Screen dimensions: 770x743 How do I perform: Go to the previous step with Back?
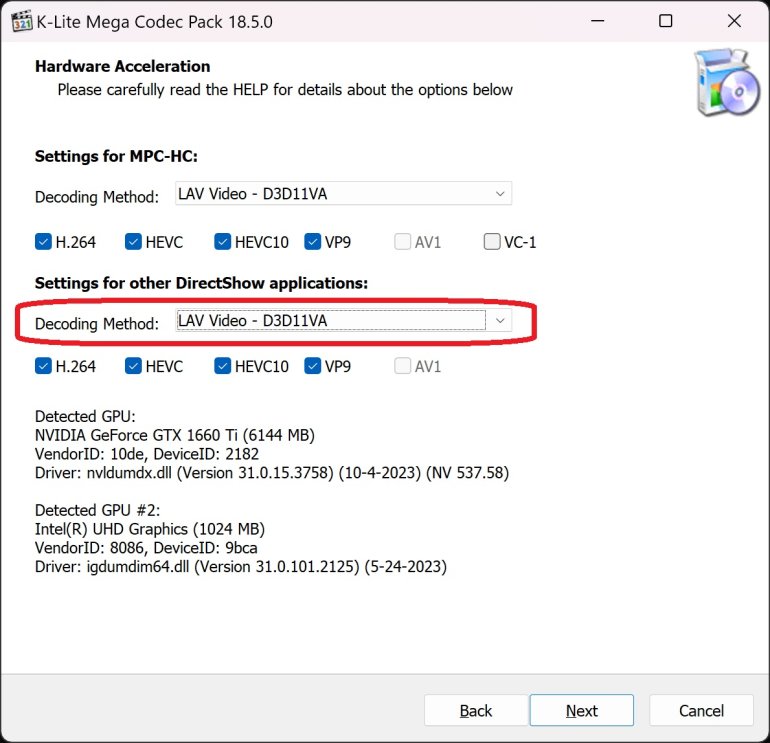(x=476, y=711)
